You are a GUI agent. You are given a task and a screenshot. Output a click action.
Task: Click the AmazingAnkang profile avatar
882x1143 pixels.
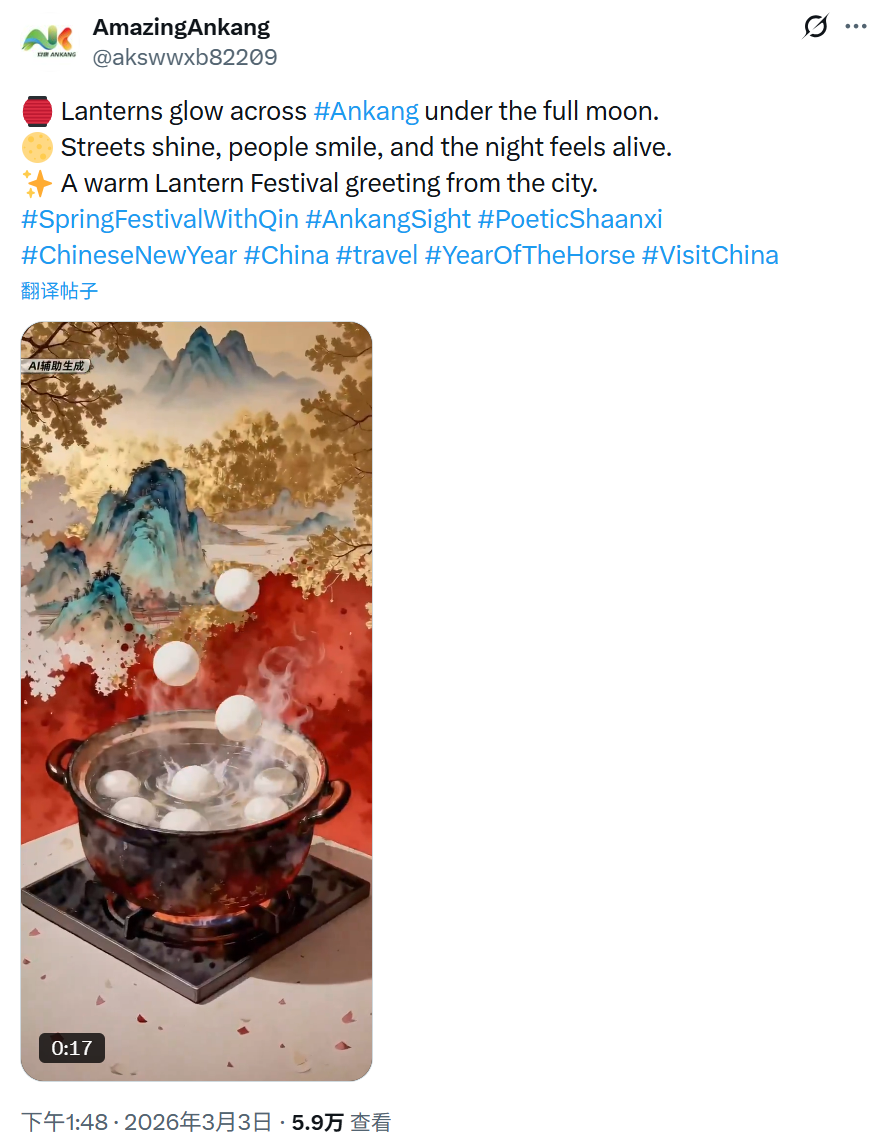(48, 41)
